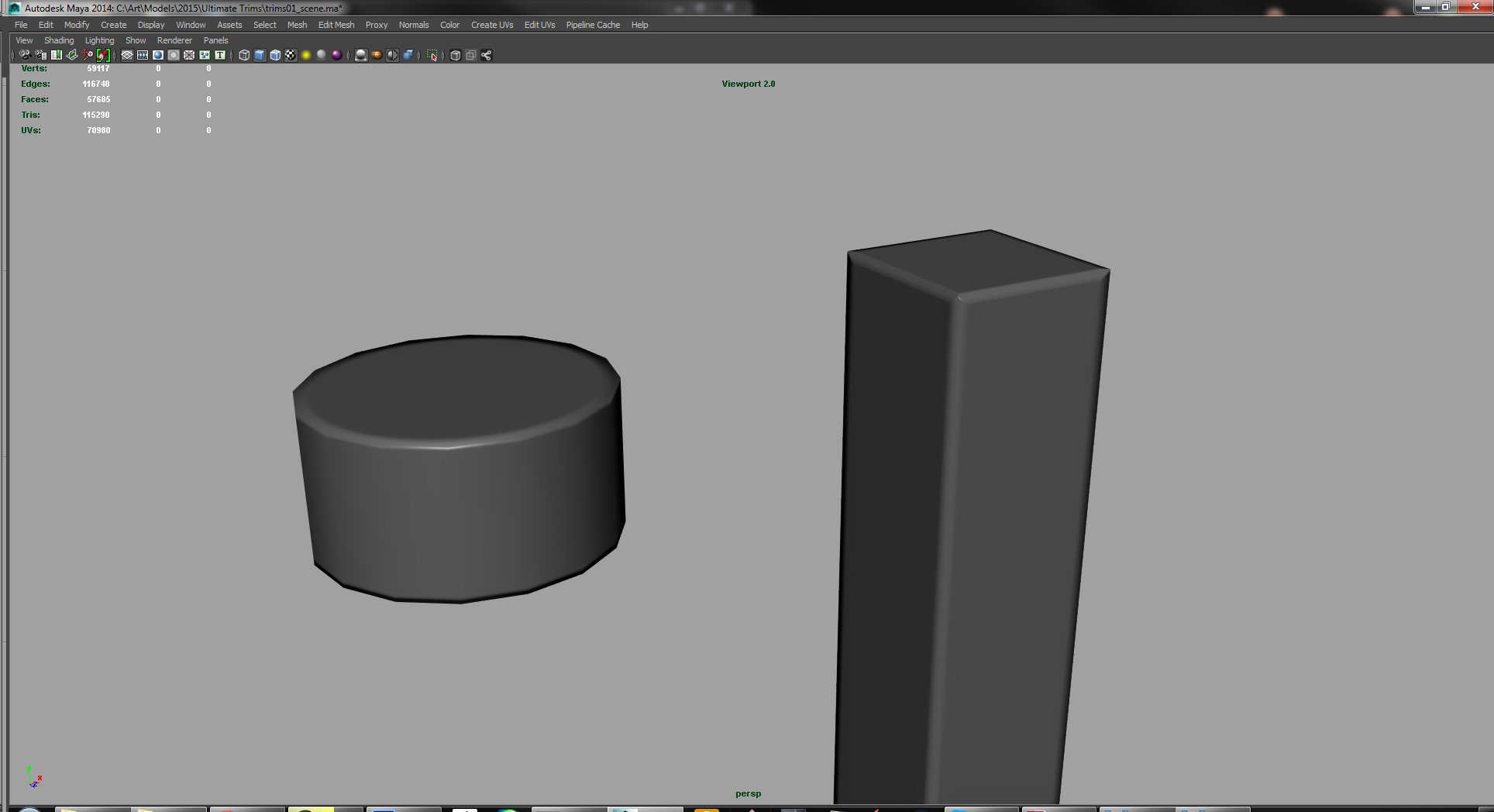Screen dimensions: 1494x812
Task: Click the X-Ray Joints icon
Action: coord(487,55)
